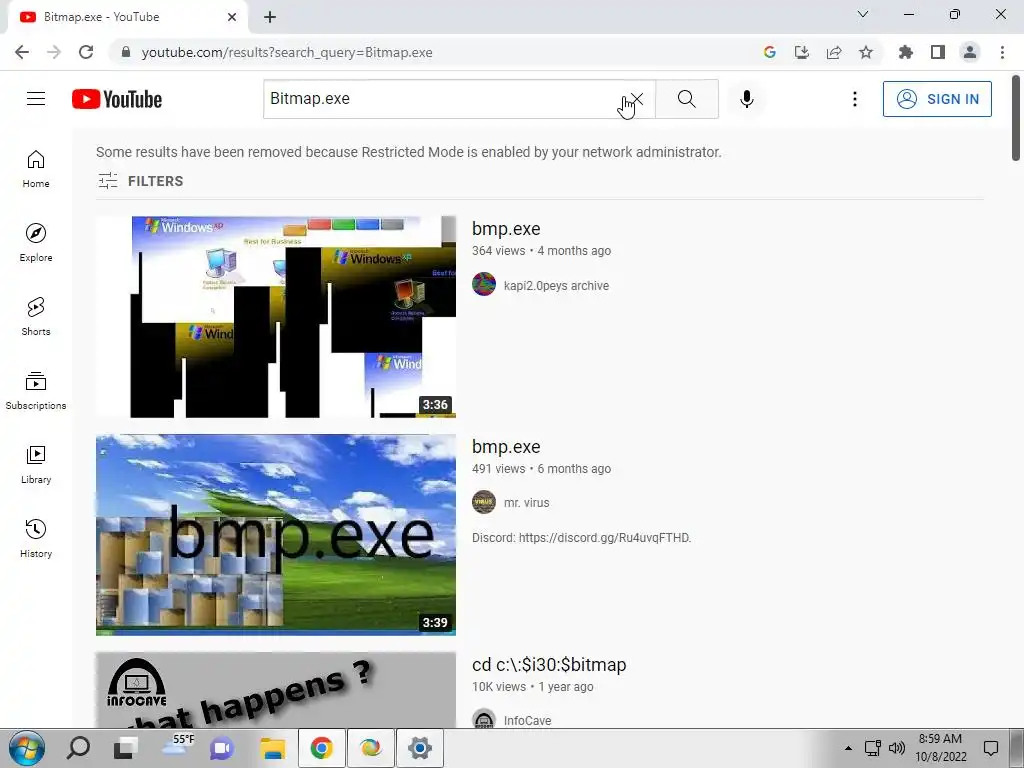This screenshot has width=1024, height=768.
Task: Click the taskbar volume speaker icon
Action: point(897,748)
